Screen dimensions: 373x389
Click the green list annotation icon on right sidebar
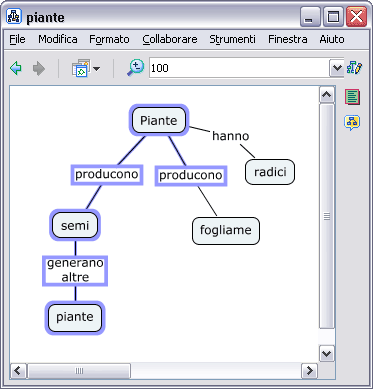click(x=352, y=97)
